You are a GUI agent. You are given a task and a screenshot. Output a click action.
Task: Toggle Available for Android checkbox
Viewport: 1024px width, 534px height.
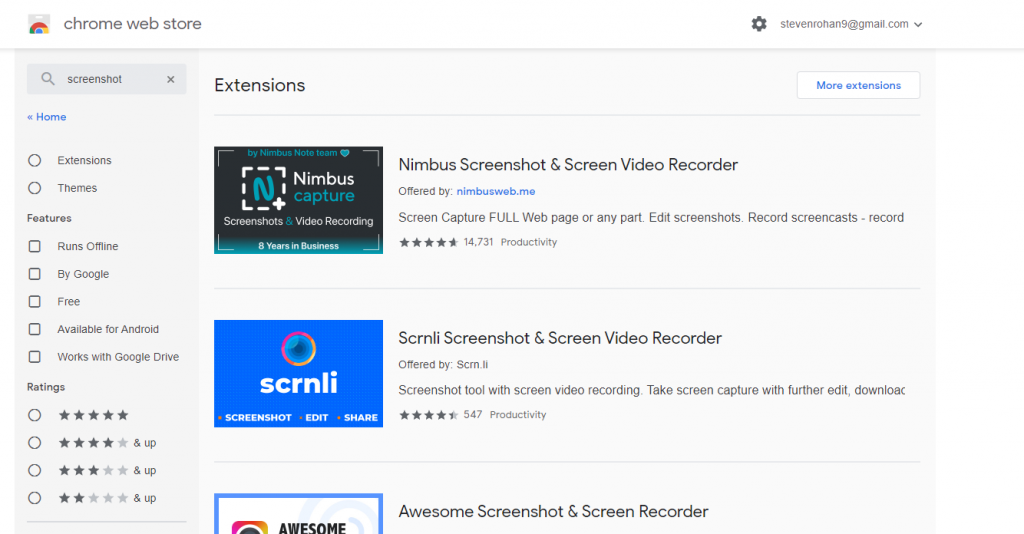[35, 329]
